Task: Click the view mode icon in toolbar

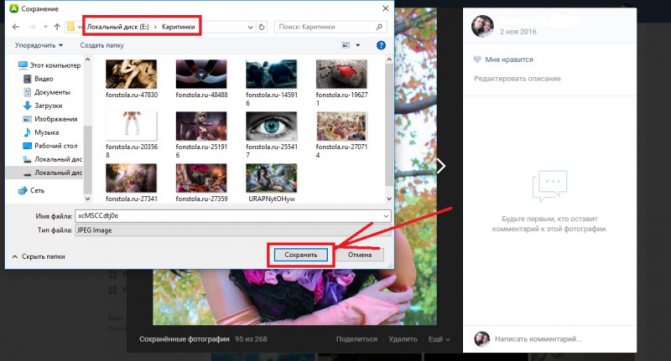Action: (346, 45)
